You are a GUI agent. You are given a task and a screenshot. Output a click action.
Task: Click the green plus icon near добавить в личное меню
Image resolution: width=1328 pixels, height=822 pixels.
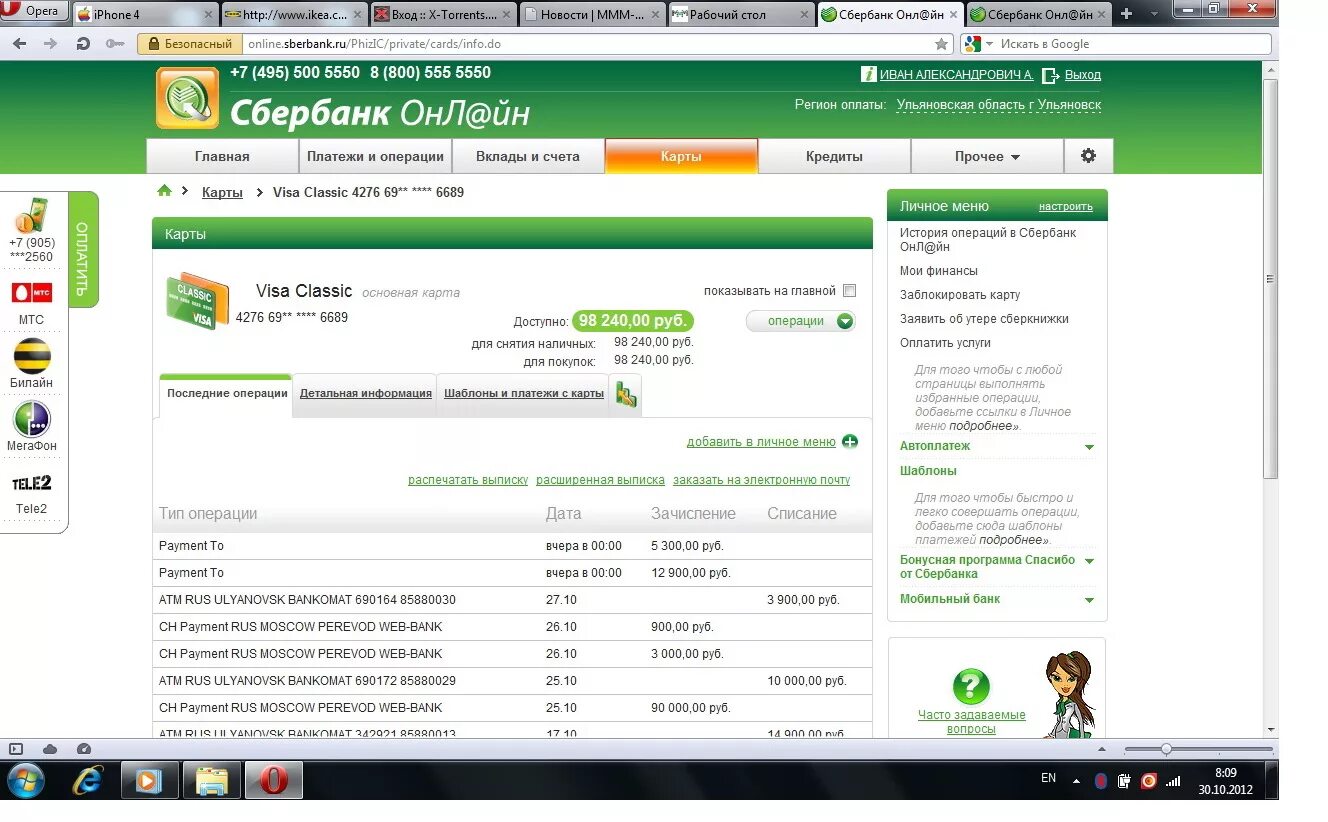(850, 441)
